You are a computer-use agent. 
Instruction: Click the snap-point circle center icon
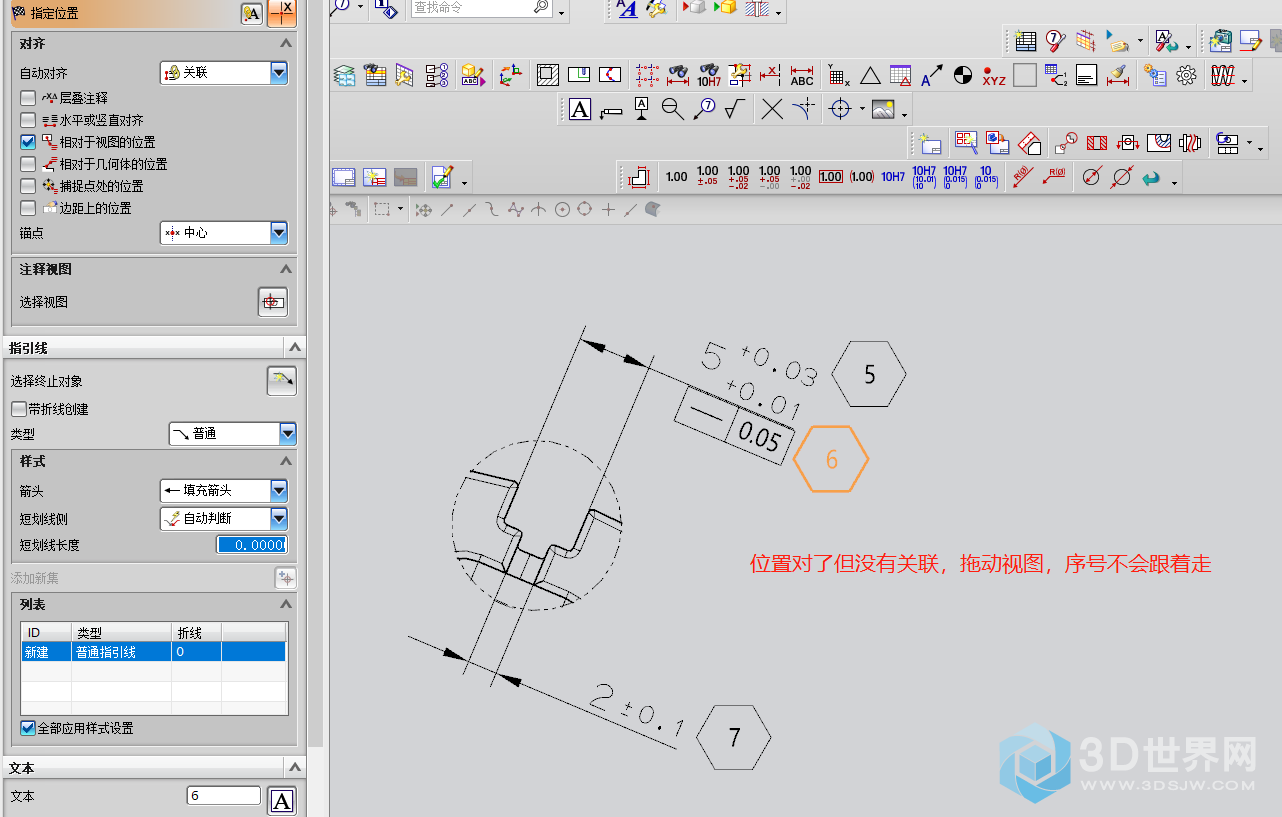562,210
